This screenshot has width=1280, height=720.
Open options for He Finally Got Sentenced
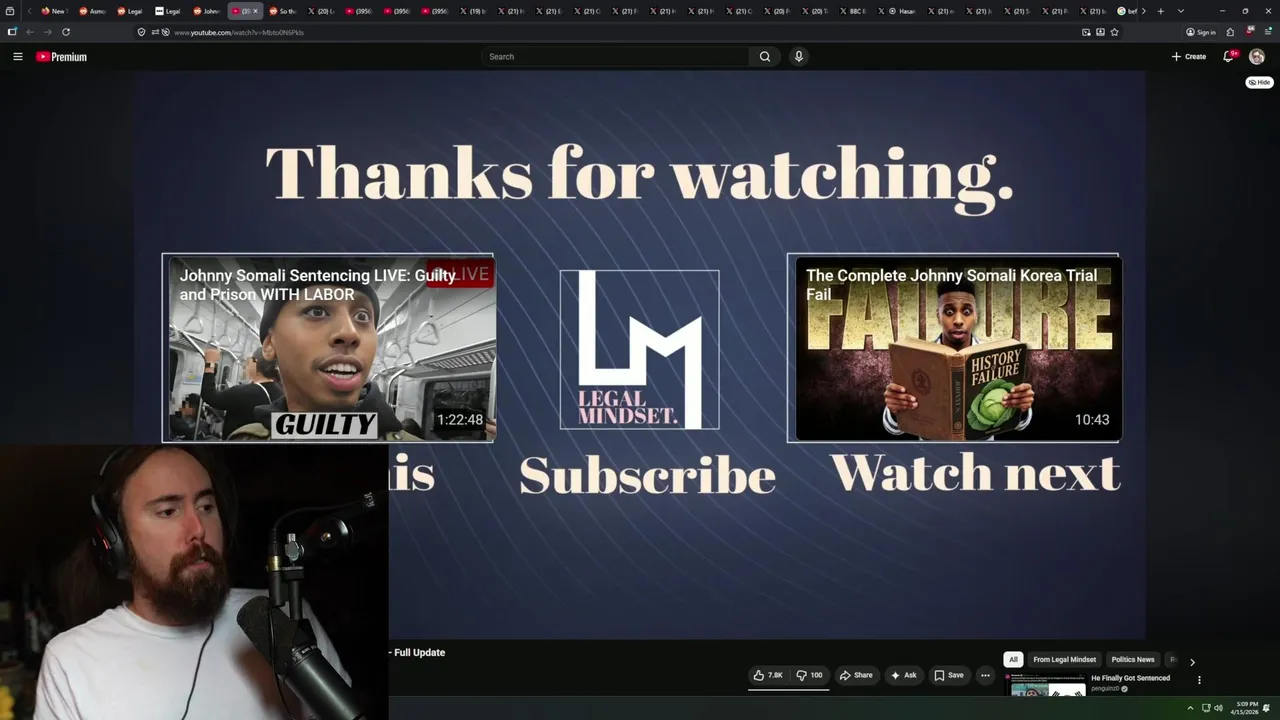click(1199, 680)
